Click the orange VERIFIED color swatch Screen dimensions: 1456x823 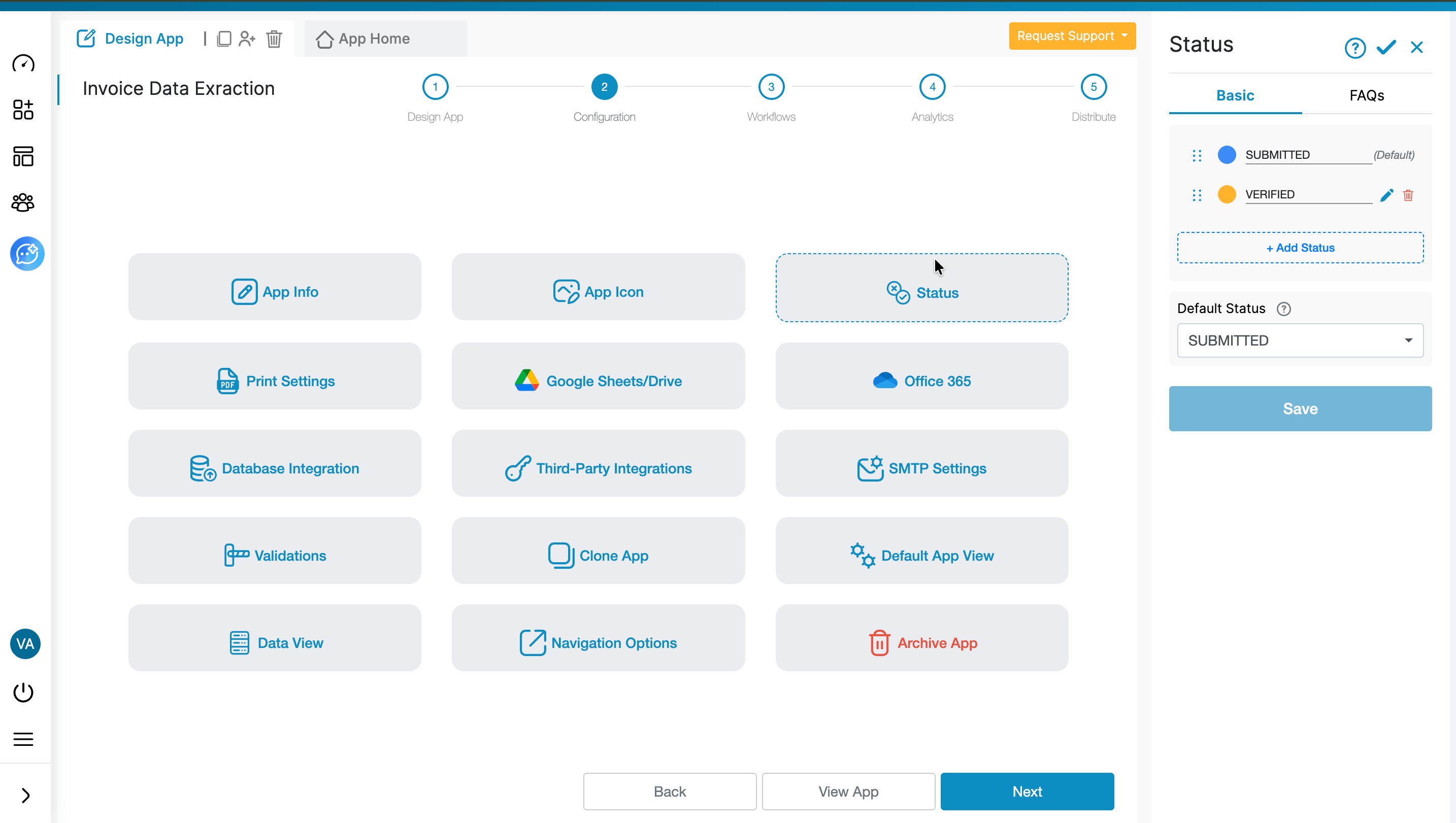(x=1227, y=194)
